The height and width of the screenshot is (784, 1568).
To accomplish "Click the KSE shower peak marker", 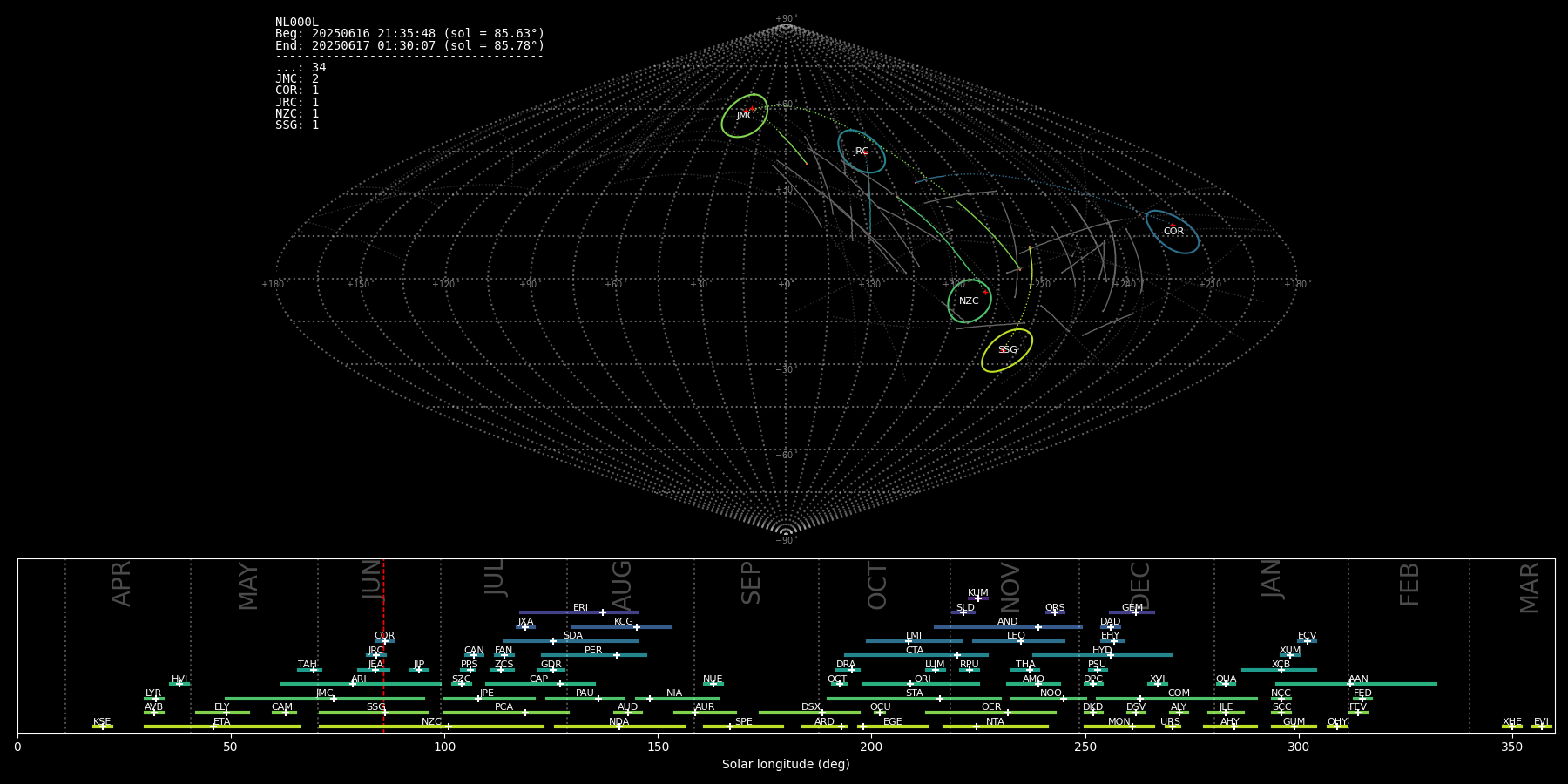I will (x=103, y=727).
